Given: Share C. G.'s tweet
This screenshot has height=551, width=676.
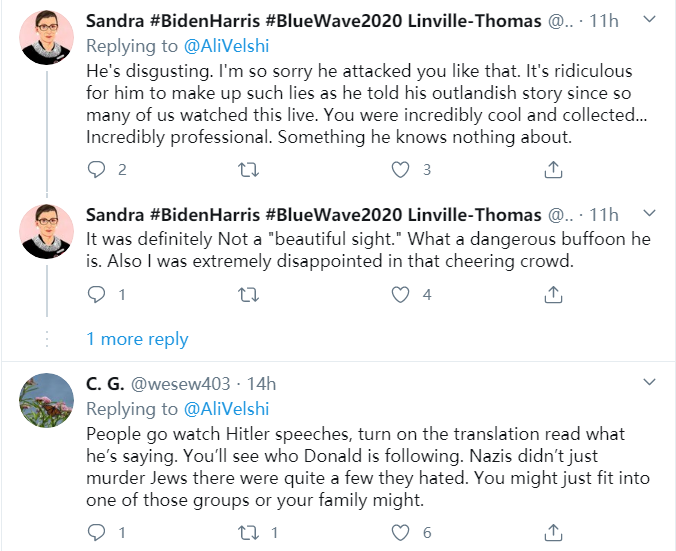Looking at the screenshot, I should coord(553,532).
